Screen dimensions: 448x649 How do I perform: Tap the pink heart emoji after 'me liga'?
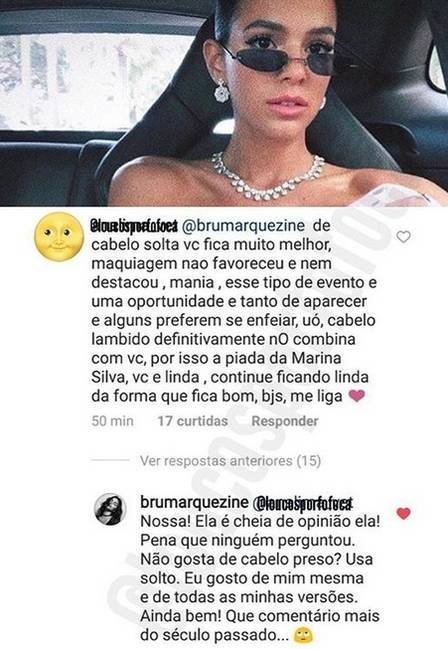coord(357,396)
